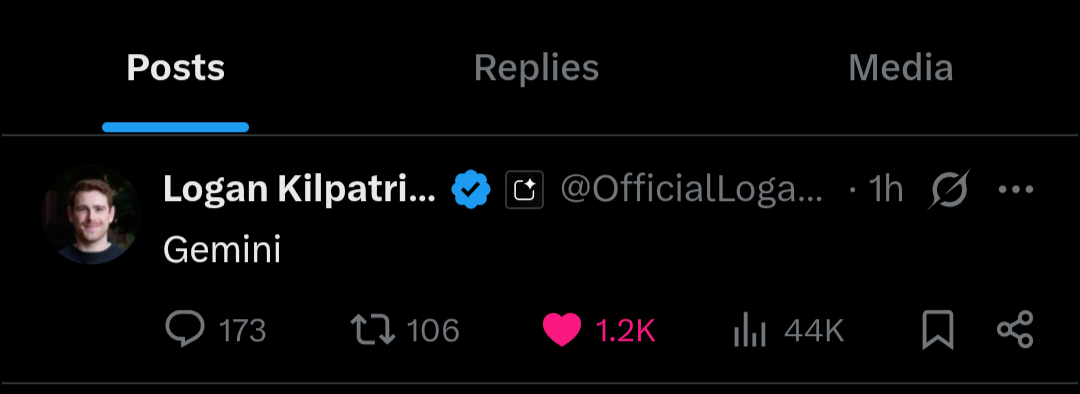This screenshot has width=1080, height=394.
Task: Click the 173 replies count
Action: pos(242,331)
